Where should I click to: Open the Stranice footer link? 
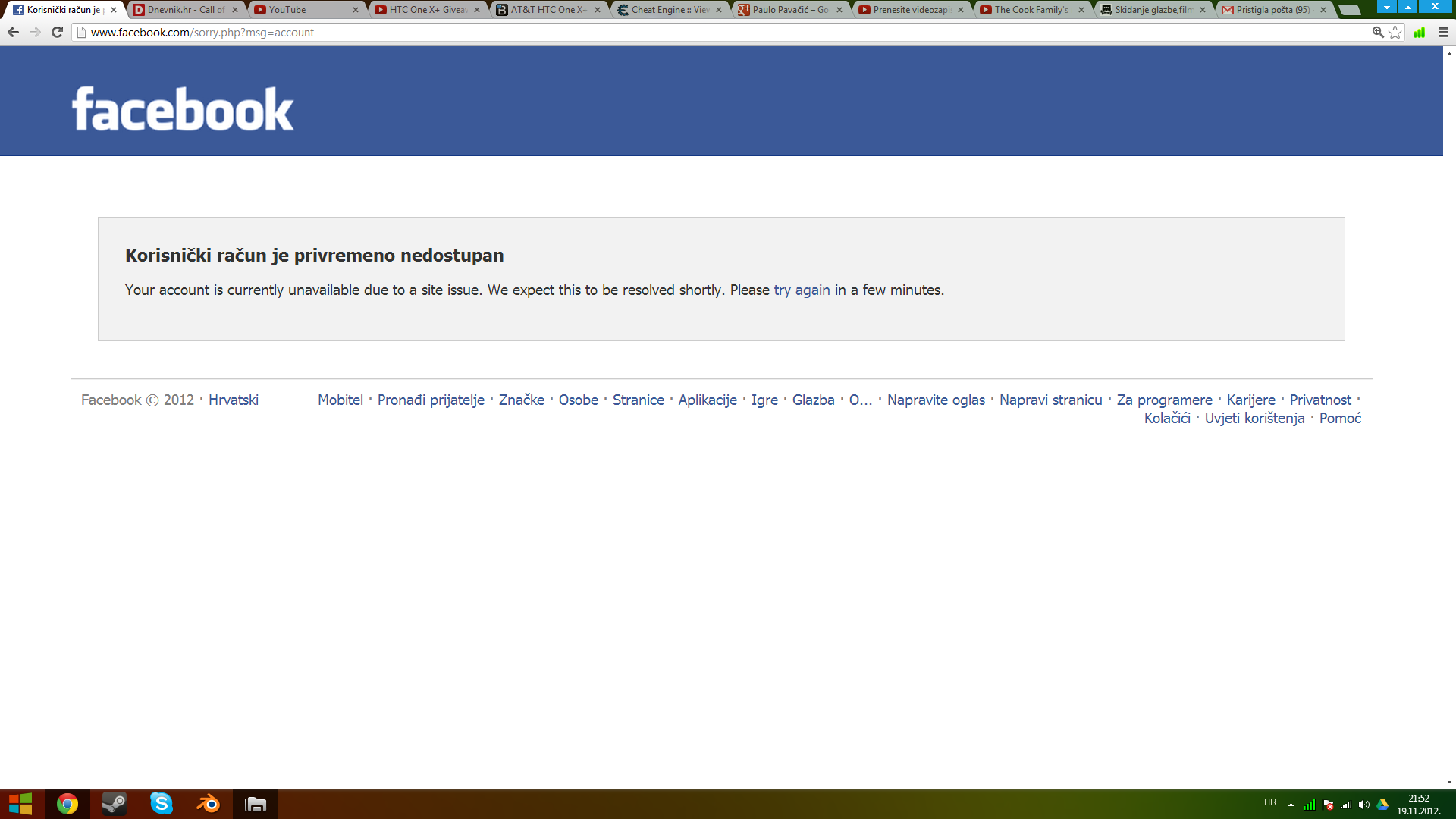[x=639, y=400]
